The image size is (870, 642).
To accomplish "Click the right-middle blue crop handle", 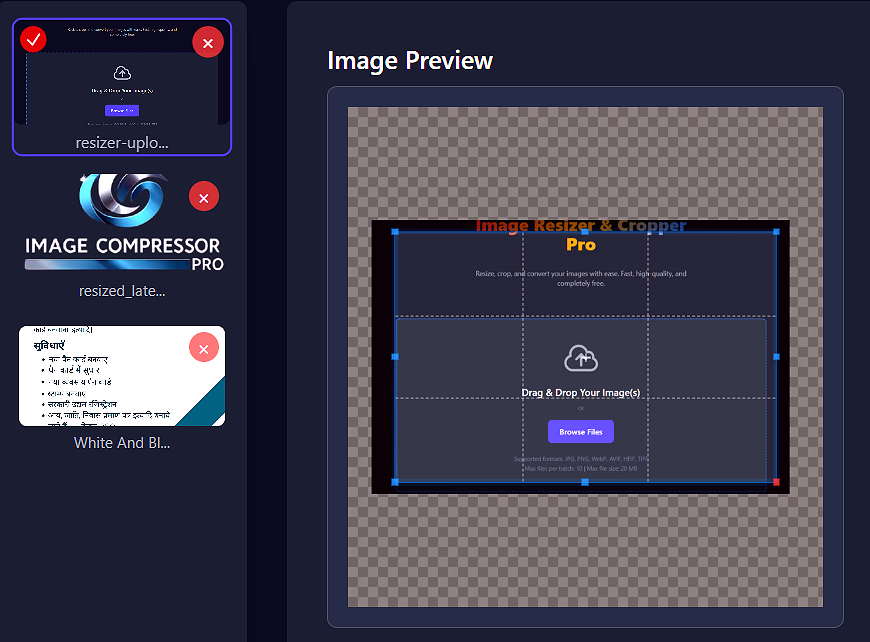I will tap(777, 356).
